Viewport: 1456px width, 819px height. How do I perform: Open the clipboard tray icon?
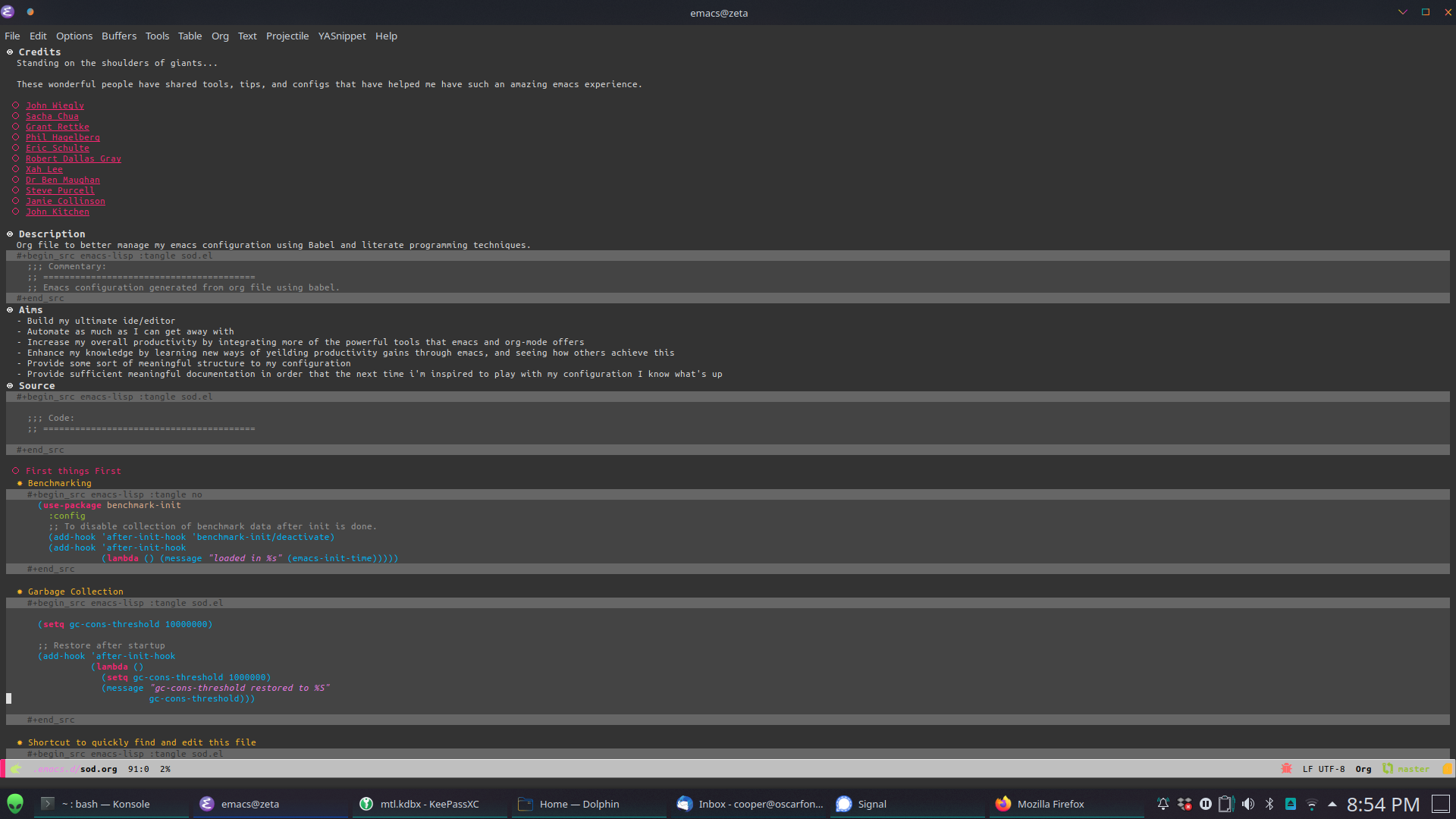[x=1226, y=804]
